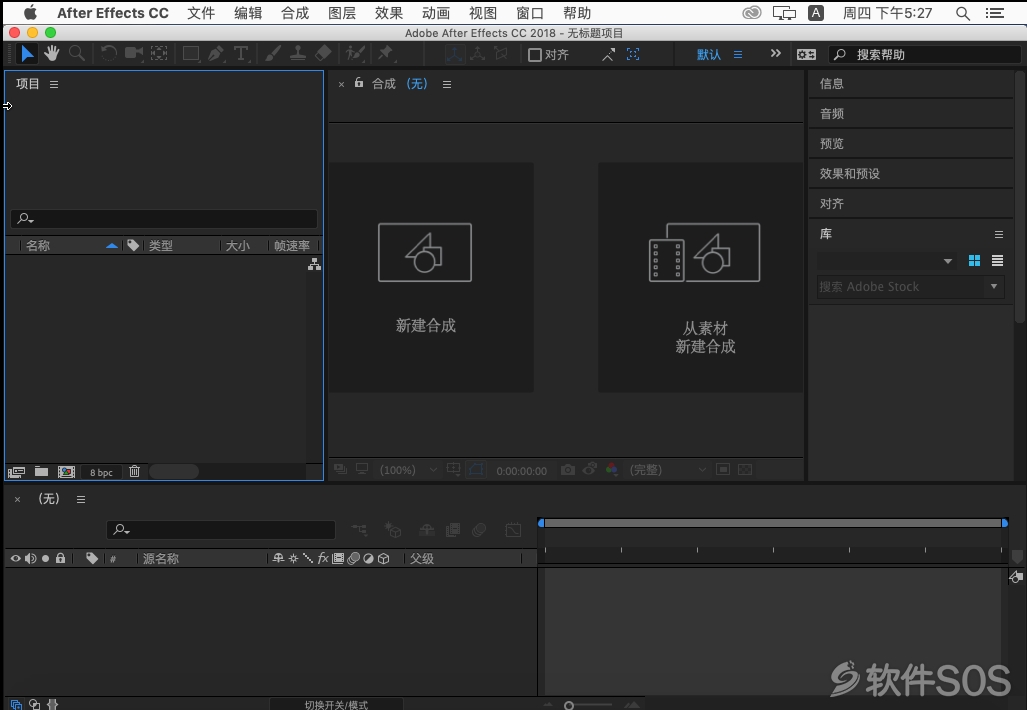Open the (100%) magnification dropdown
This screenshot has height=710, width=1027.
coord(408,470)
